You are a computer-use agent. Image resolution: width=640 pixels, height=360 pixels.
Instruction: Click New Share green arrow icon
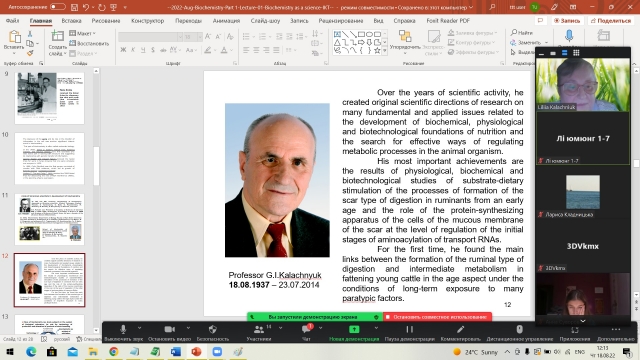354,329
